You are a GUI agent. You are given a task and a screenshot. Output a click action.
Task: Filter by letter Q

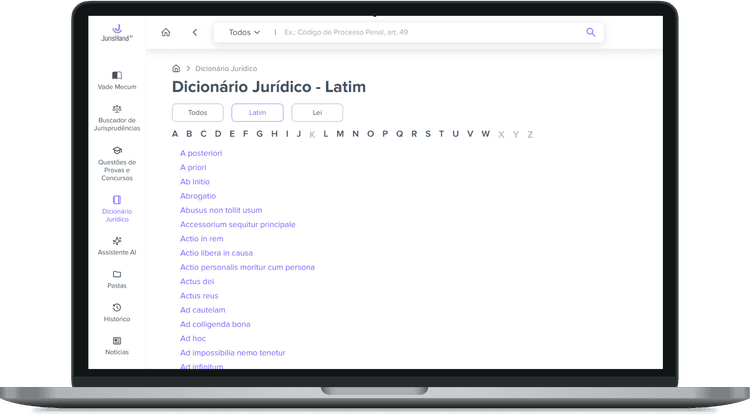tap(399, 134)
